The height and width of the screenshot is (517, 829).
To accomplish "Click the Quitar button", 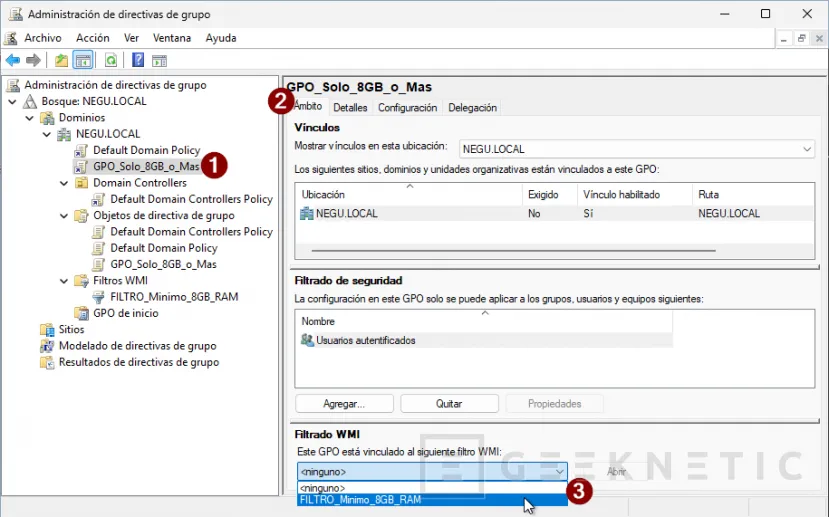I will point(449,404).
